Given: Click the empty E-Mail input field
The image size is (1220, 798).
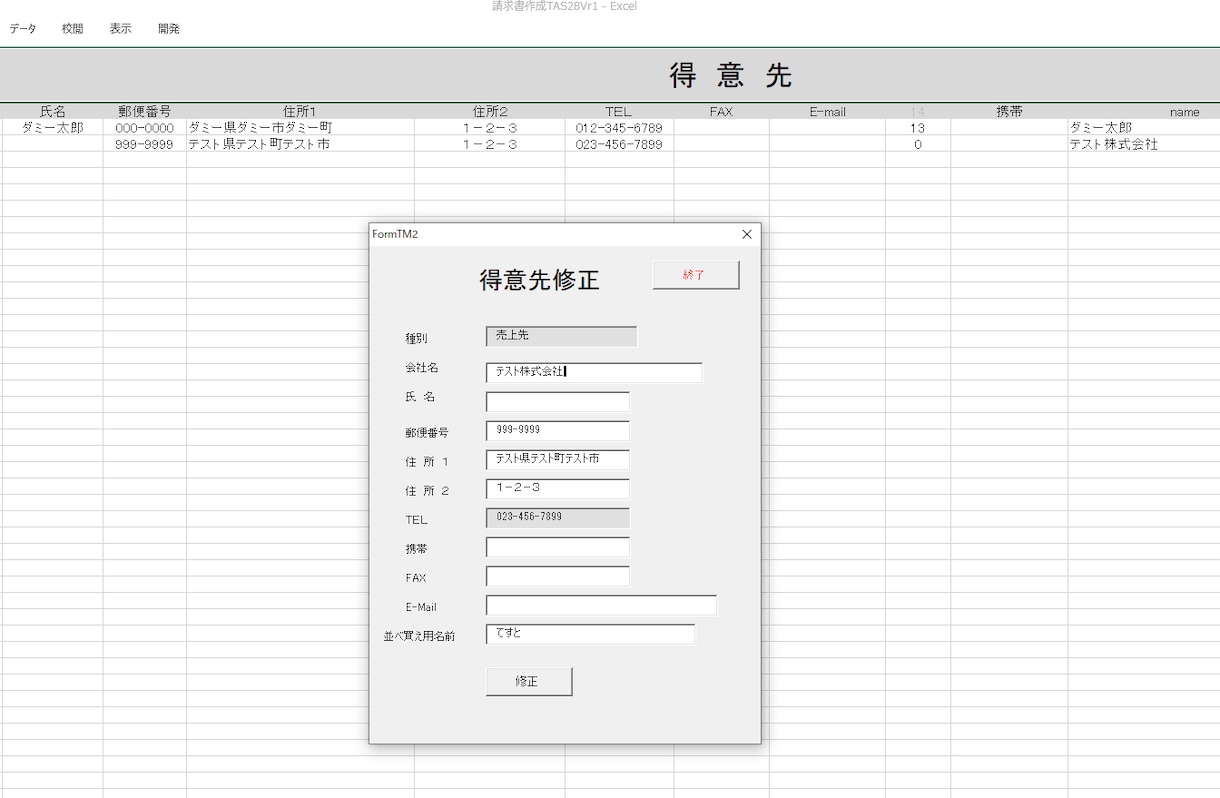Looking at the screenshot, I should pos(601,605).
